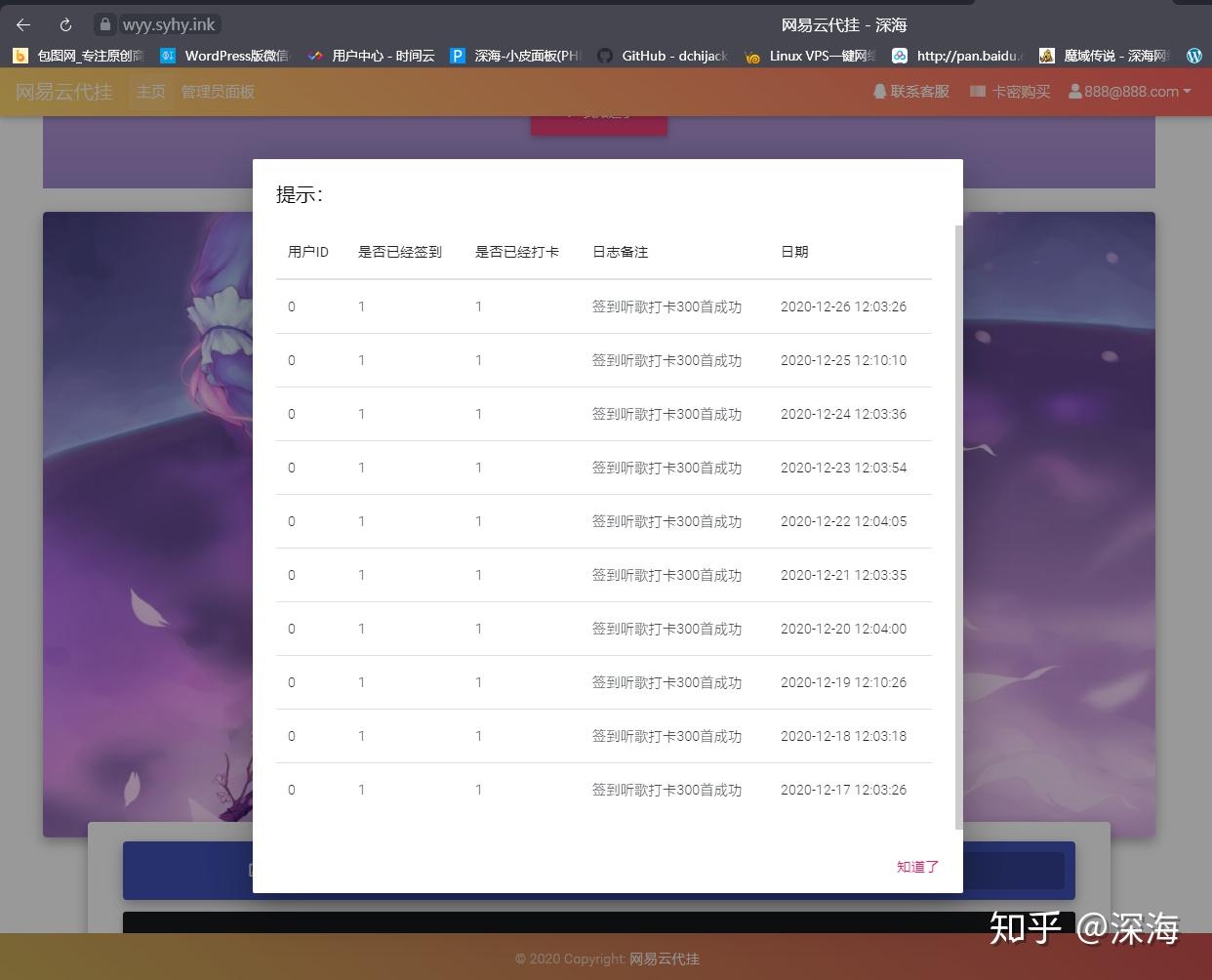Click the lock icon in address bar
1212x980 pixels.
point(105,24)
